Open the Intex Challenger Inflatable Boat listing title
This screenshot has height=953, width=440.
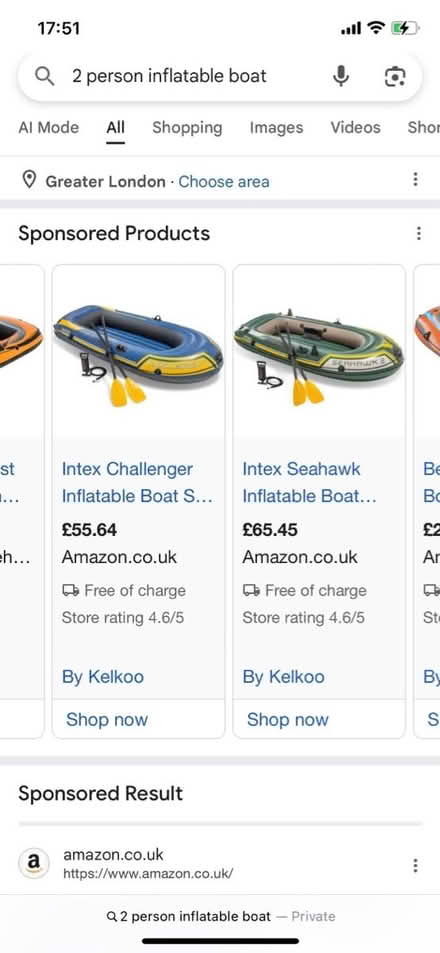[x=137, y=483]
